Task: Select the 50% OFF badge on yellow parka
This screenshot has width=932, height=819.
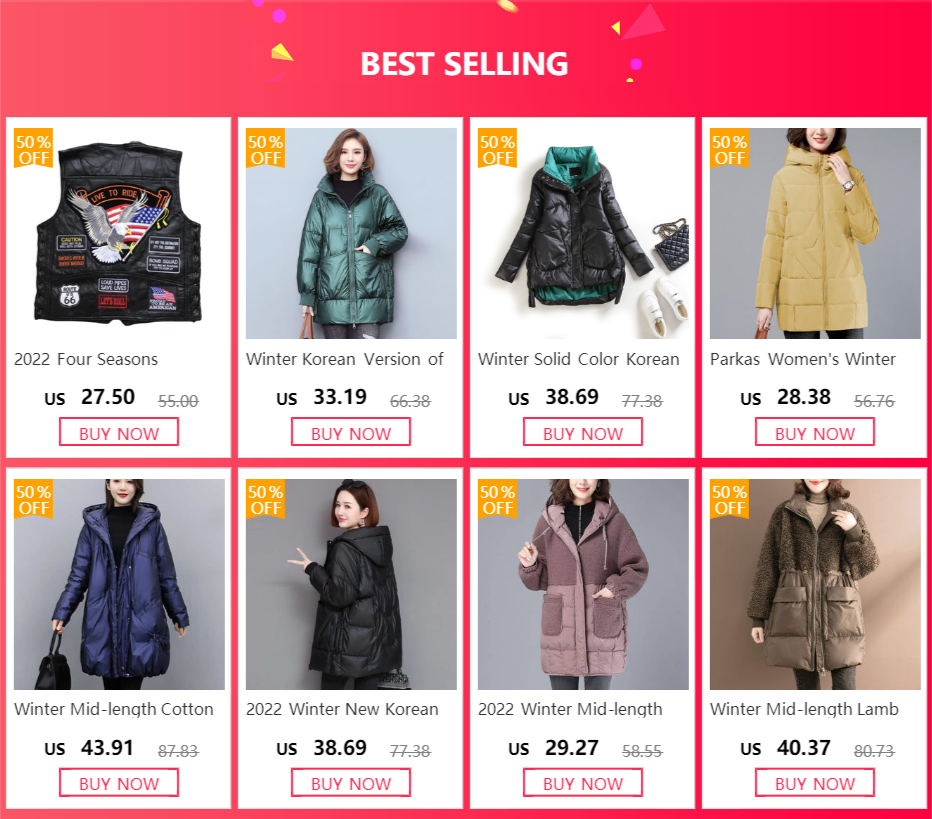Action: (729, 149)
